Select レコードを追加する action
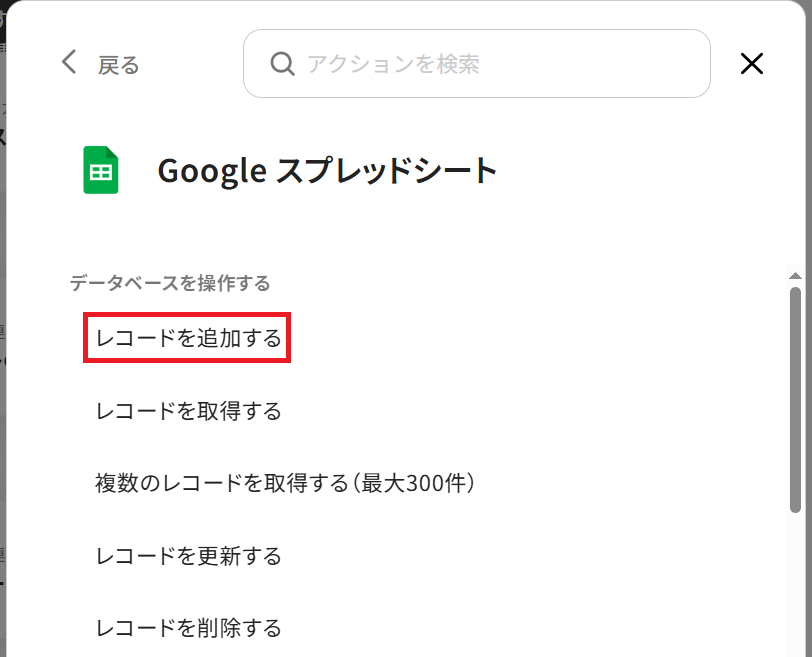Image resolution: width=812 pixels, height=657 pixels. tap(188, 338)
